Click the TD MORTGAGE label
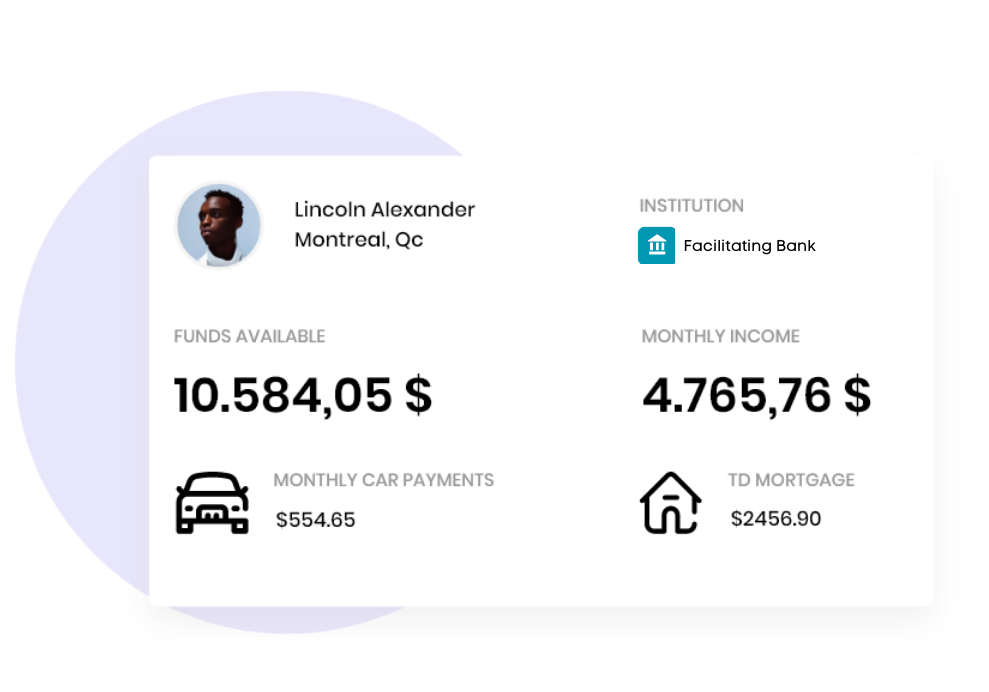Image resolution: width=989 pixels, height=692 pixels. coord(791,480)
